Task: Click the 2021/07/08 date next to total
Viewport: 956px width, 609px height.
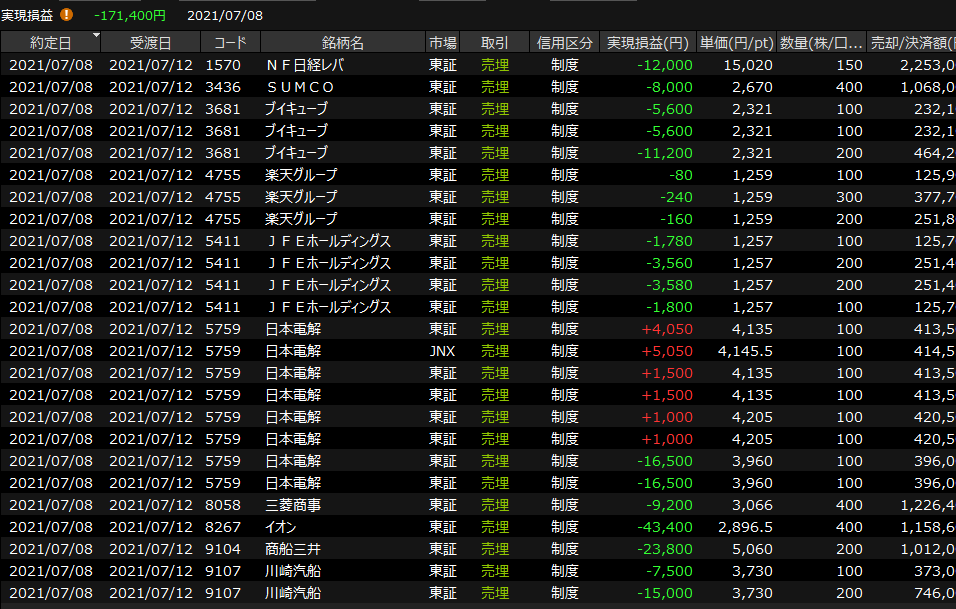Action: point(225,15)
